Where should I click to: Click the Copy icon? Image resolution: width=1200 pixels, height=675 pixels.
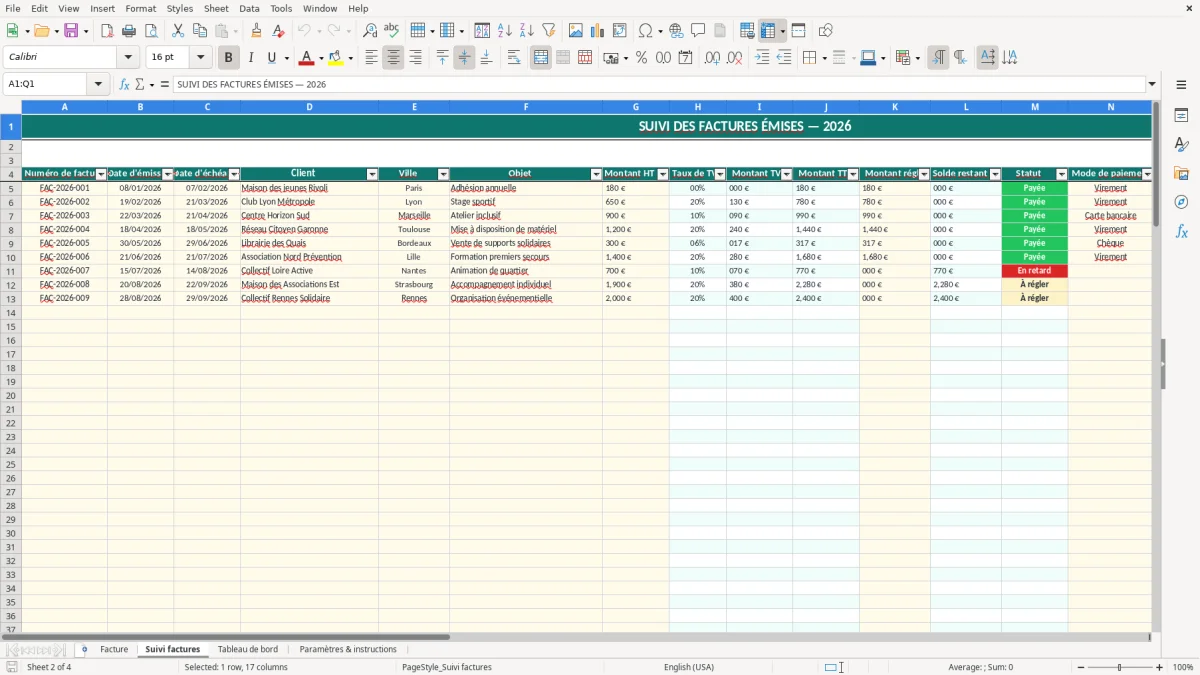pyautogui.click(x=200, y=31)
